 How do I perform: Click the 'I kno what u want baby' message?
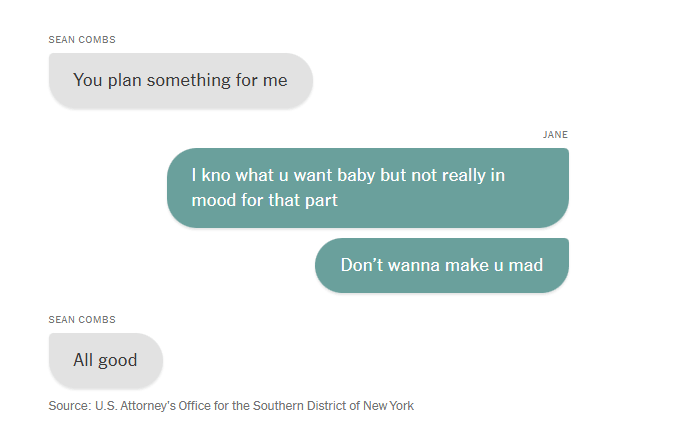368,188
